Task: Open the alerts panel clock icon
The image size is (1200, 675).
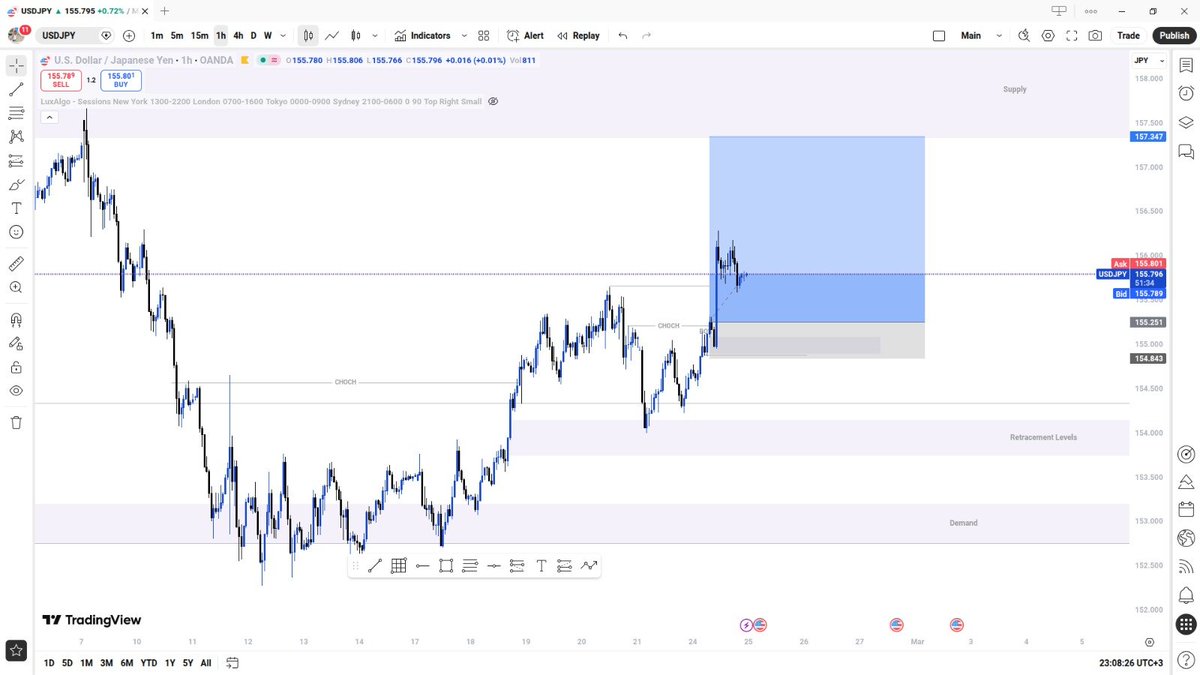Action: [x=1186, y=94]
